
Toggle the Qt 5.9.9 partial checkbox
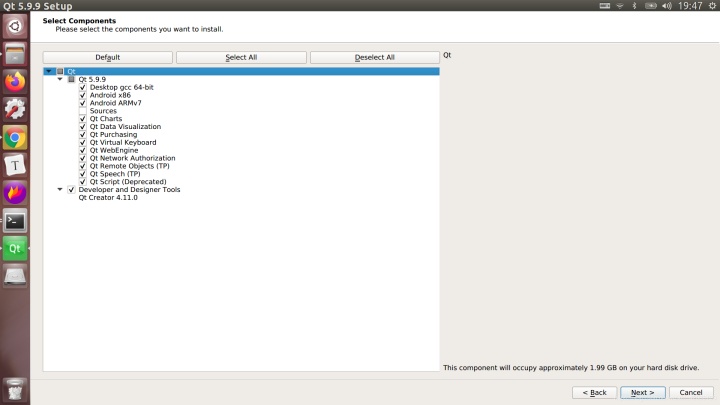(71, 79)
